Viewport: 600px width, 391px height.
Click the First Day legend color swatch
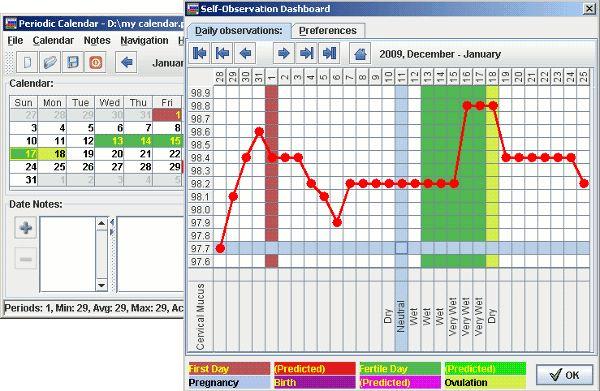[x=229, y=369]
